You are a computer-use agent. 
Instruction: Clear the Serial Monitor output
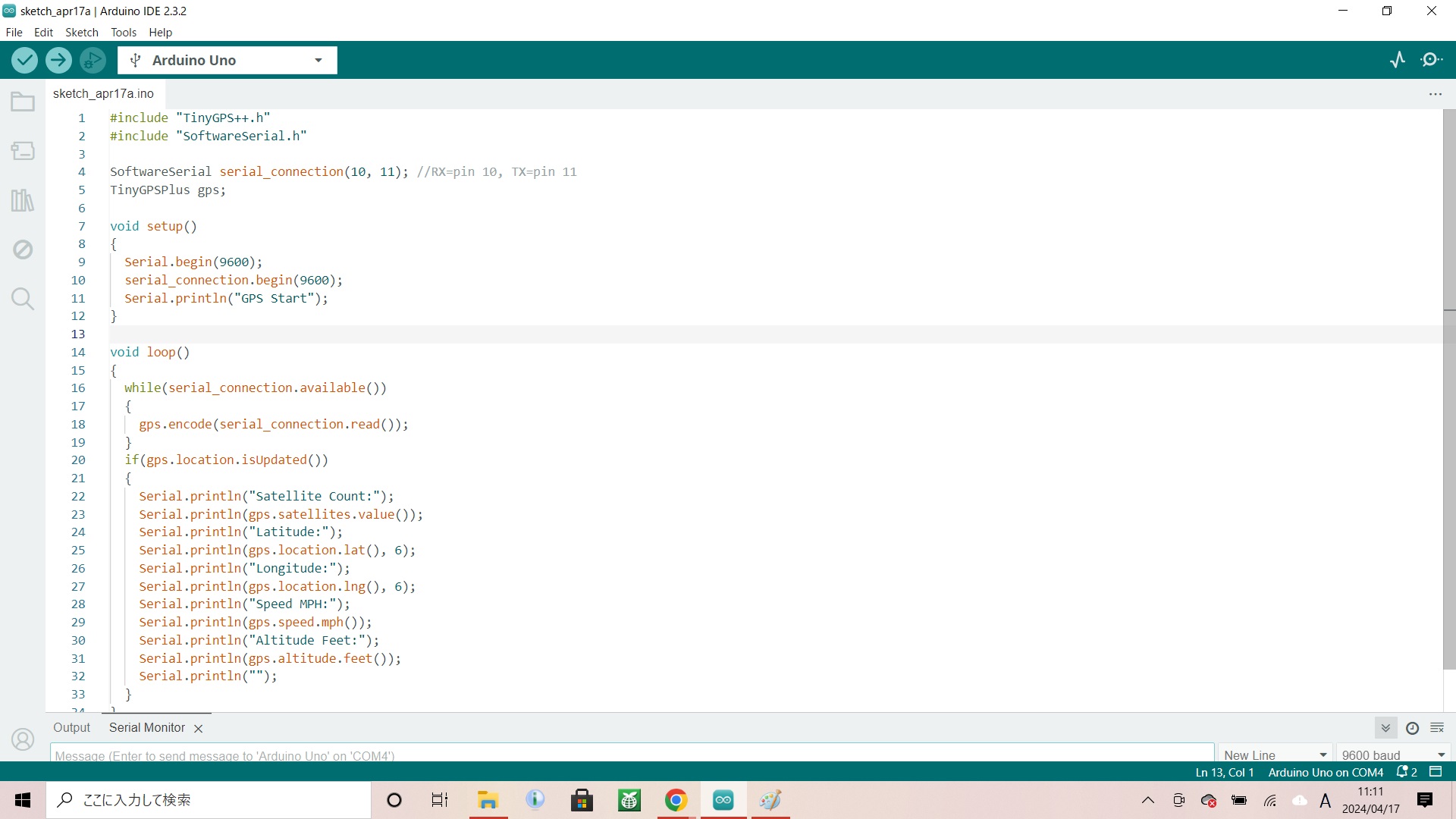tap(1437, 728)
